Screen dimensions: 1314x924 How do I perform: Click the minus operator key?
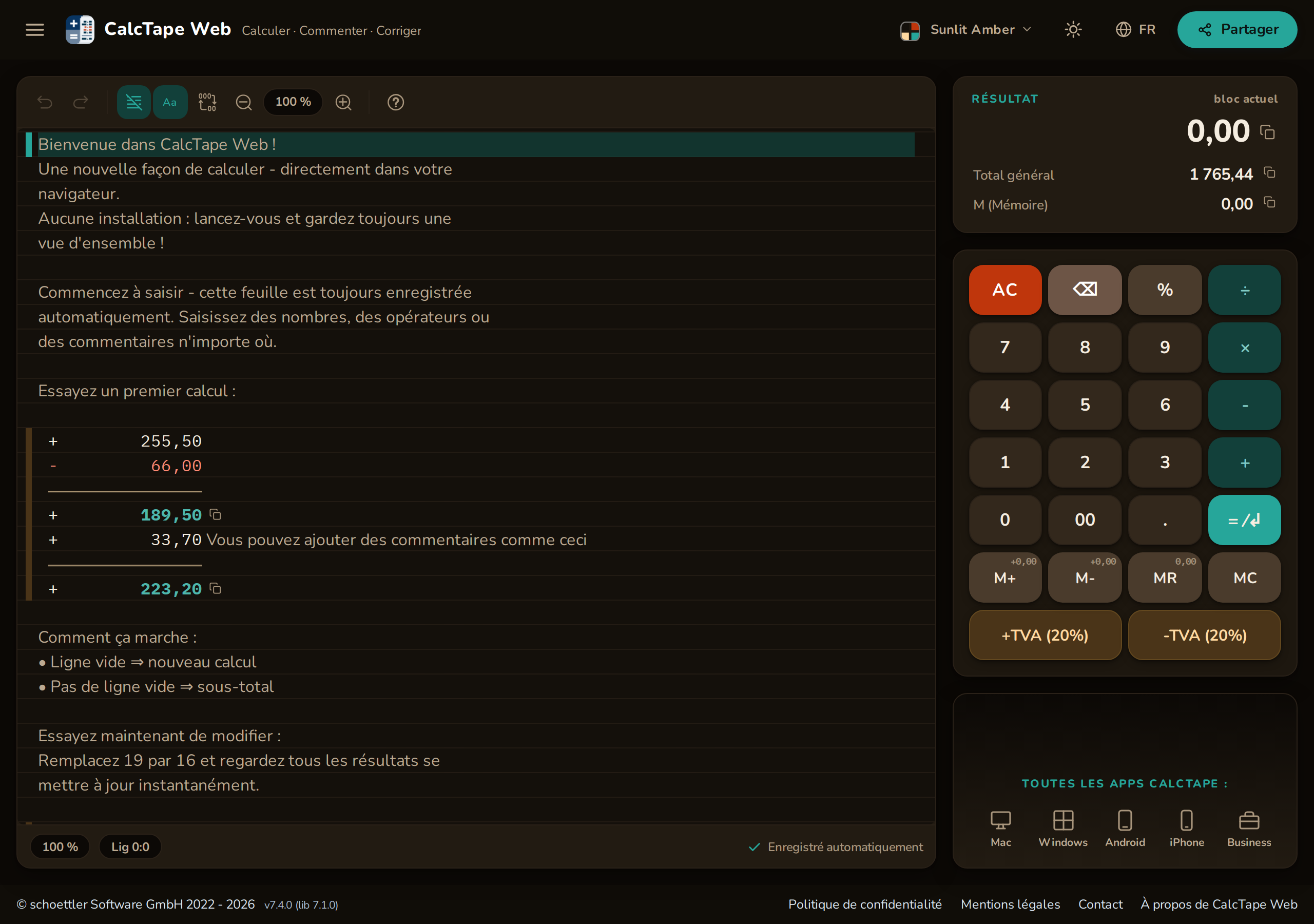(x=1245, y=405)
